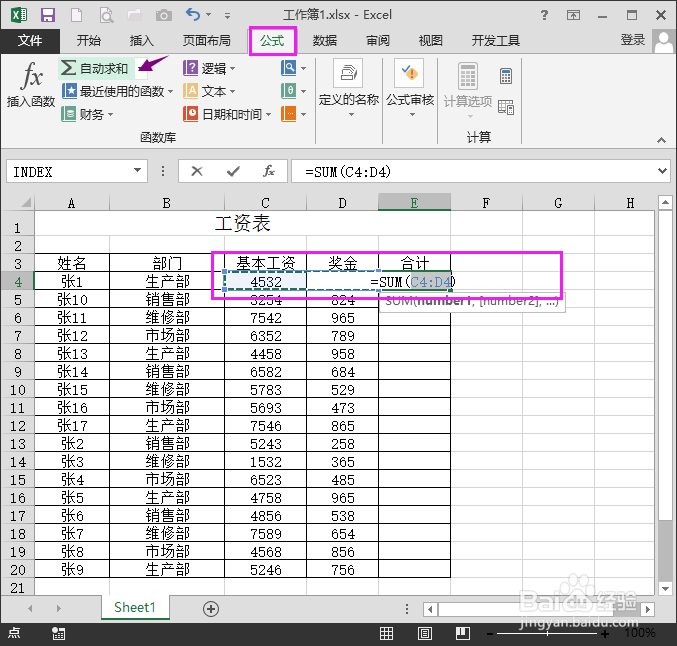This screenshot has width=677, height=646.
Task: Click the Calculate Sheet icon
Action: [506, 107]
